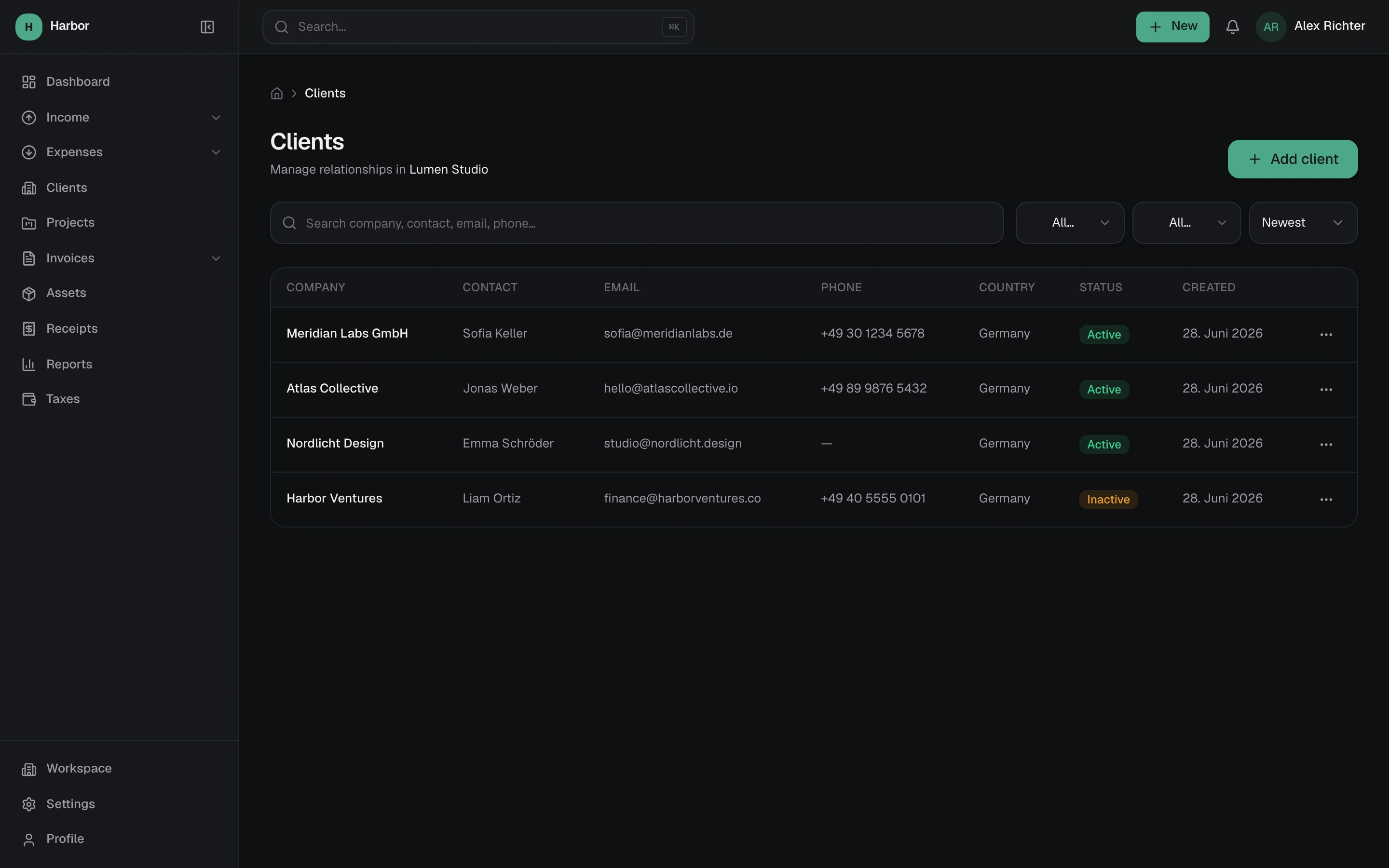
Task: Click the Expenses arrow-down icon
Action: point(29,152)
